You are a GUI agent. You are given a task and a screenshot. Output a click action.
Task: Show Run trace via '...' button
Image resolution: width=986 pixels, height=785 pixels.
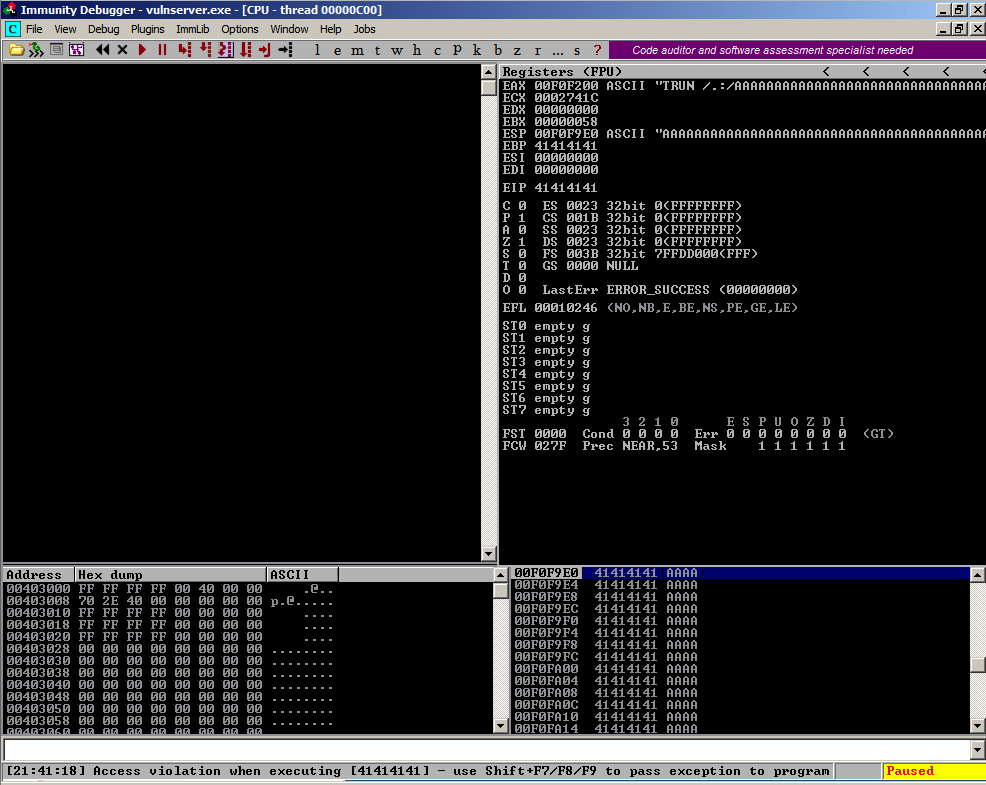(558, 50)
